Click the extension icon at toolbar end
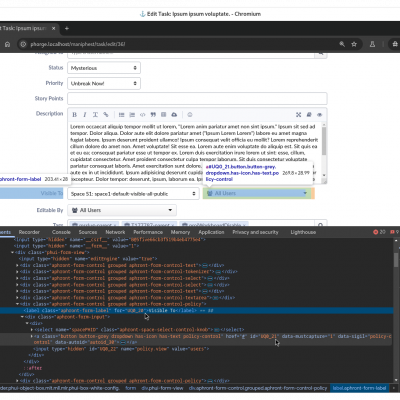400x400 pixels. 395,44
